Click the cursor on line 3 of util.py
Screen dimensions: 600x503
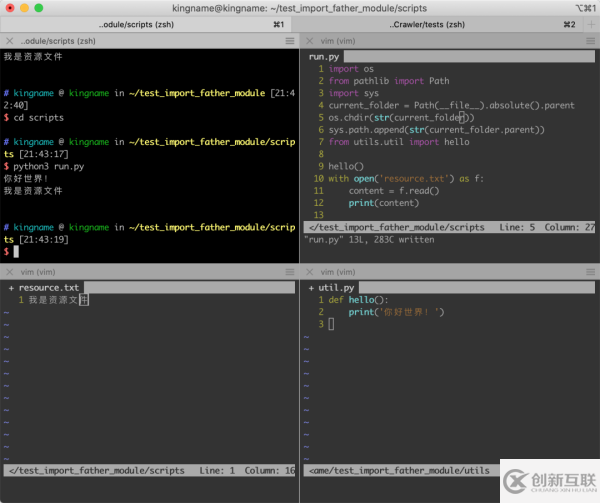point(331,324)
